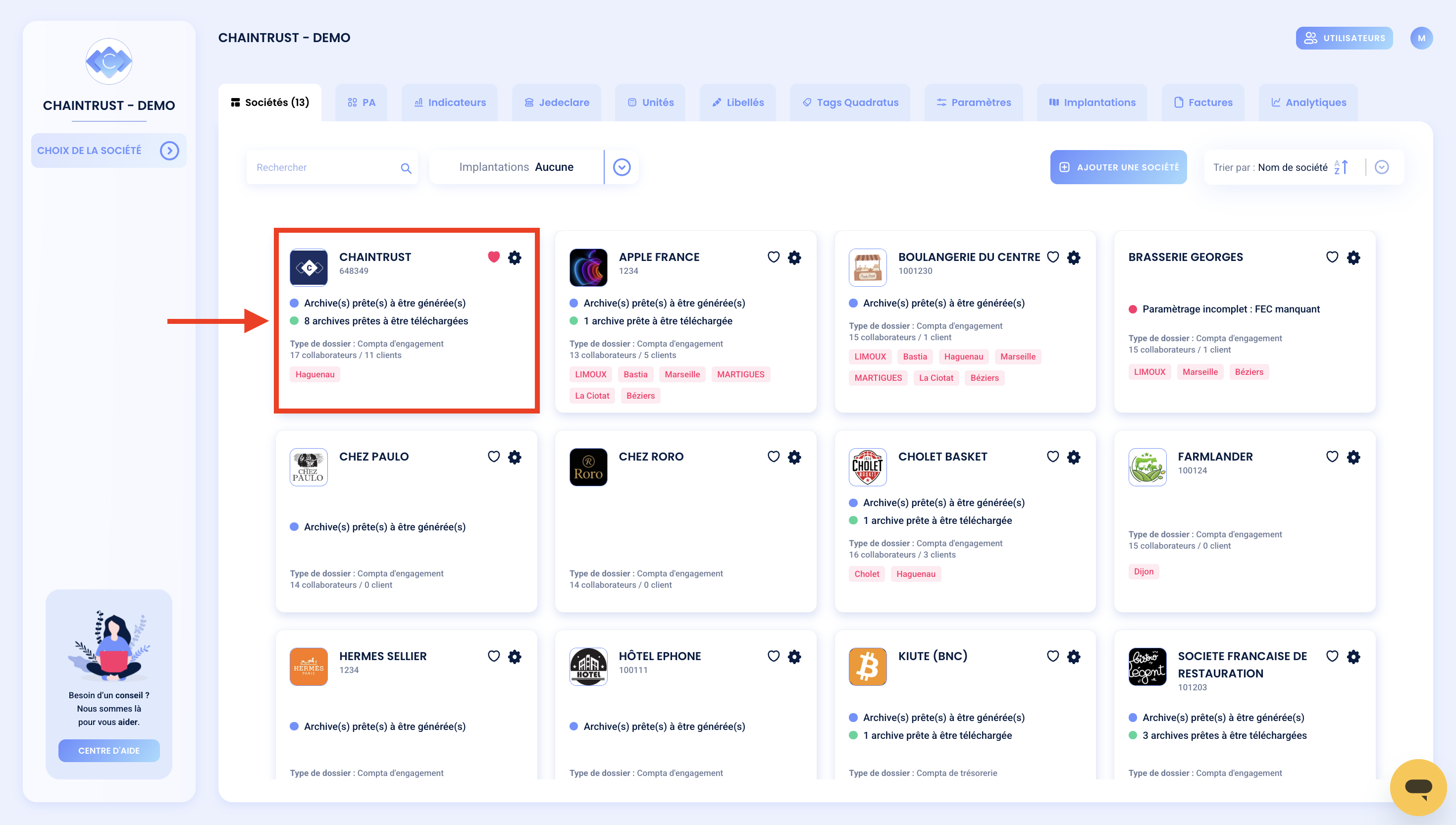1456x825 pixels.
Task: Unfavorite CHAINTRUST with the red heart
Action: point(493,257)
